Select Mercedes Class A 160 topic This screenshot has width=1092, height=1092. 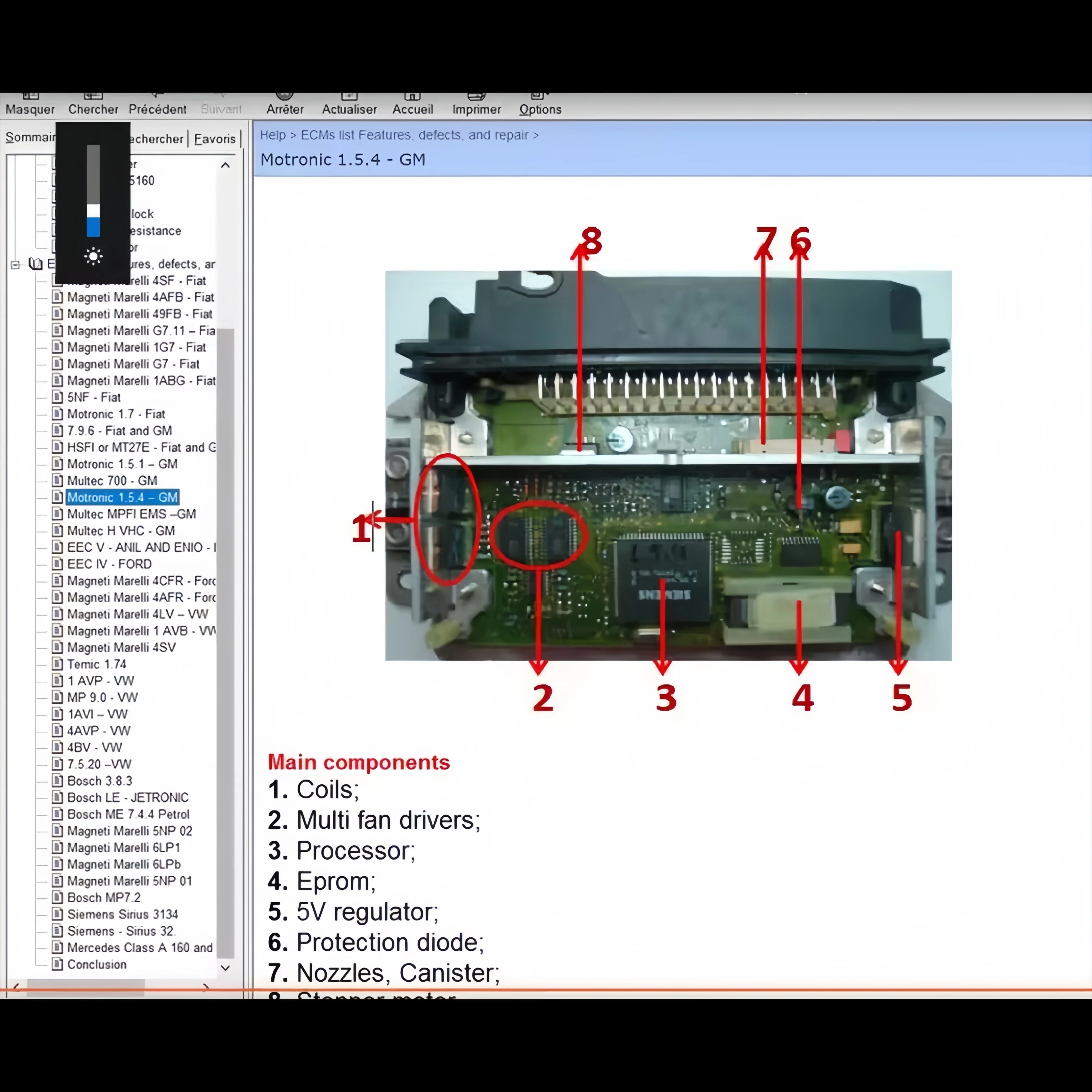(140, 947)
